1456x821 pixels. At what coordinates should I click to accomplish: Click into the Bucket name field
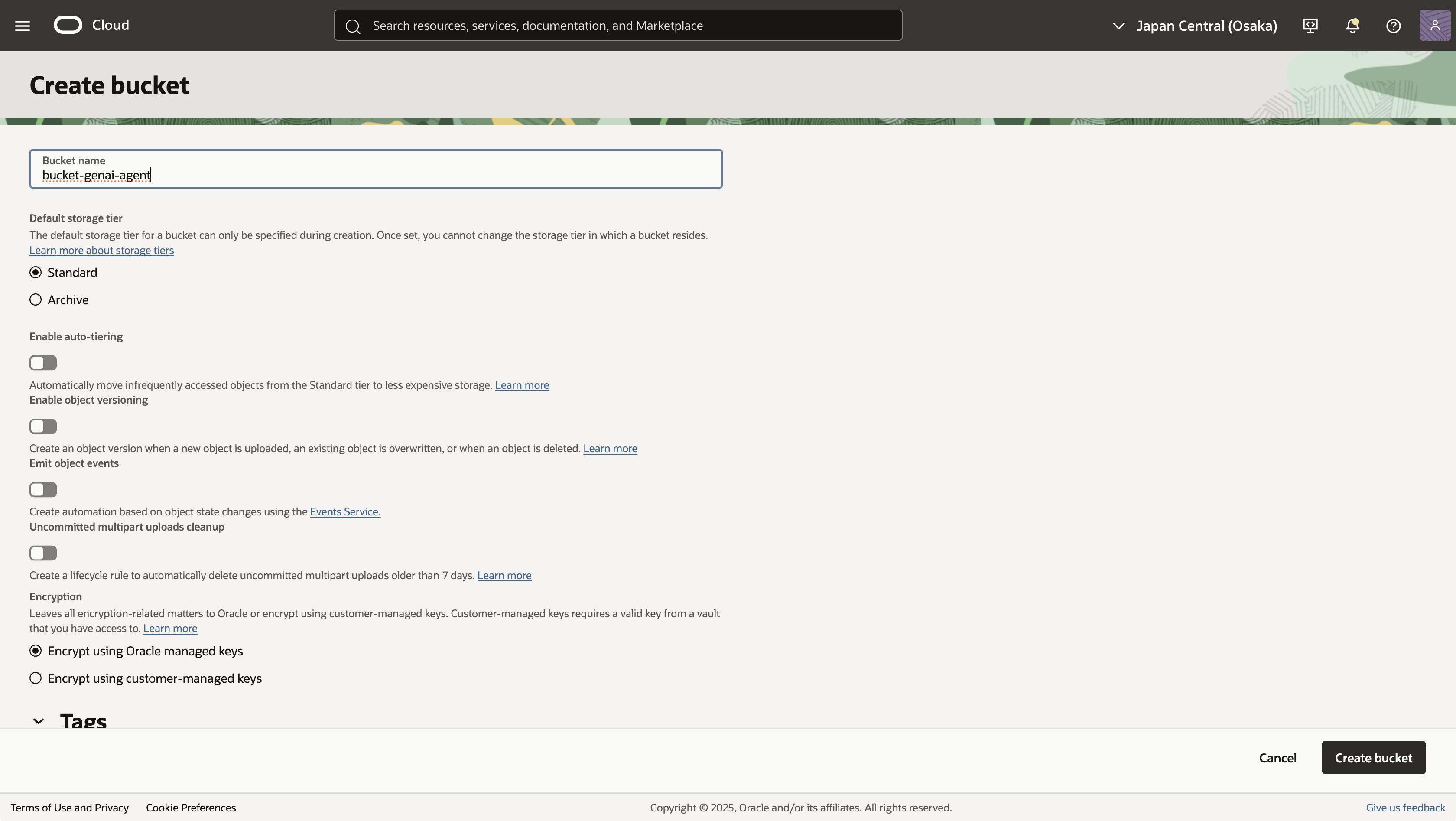(375, 169)
